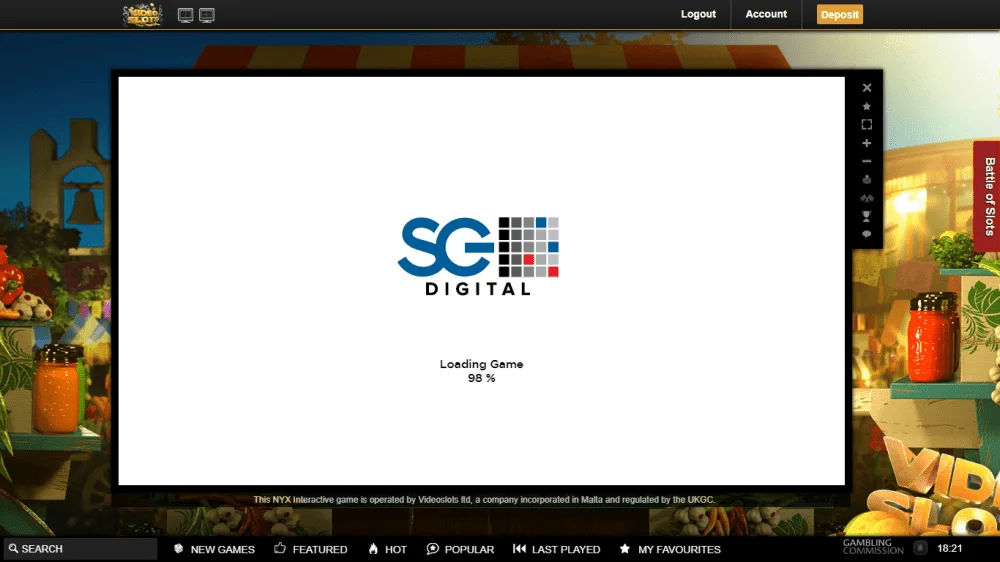Toggle fullscreen mode for the game
Screen dimensions: 1000x562
coord(867,124)
